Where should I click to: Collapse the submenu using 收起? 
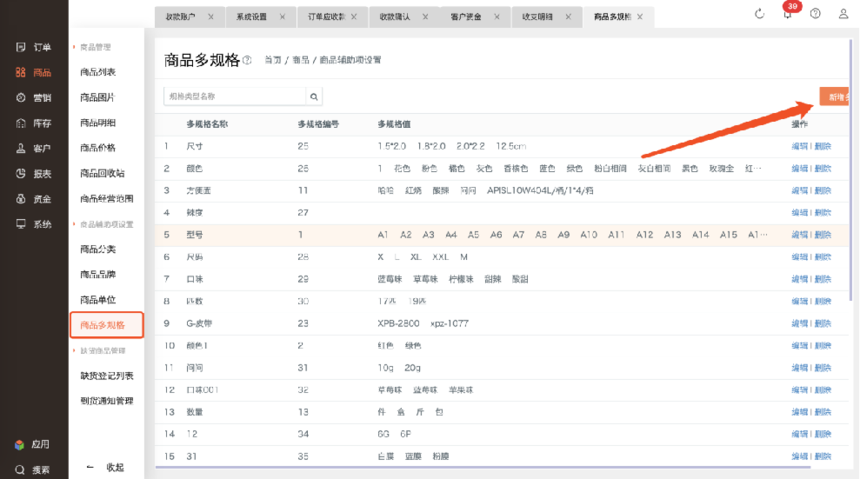coord(106,467)
